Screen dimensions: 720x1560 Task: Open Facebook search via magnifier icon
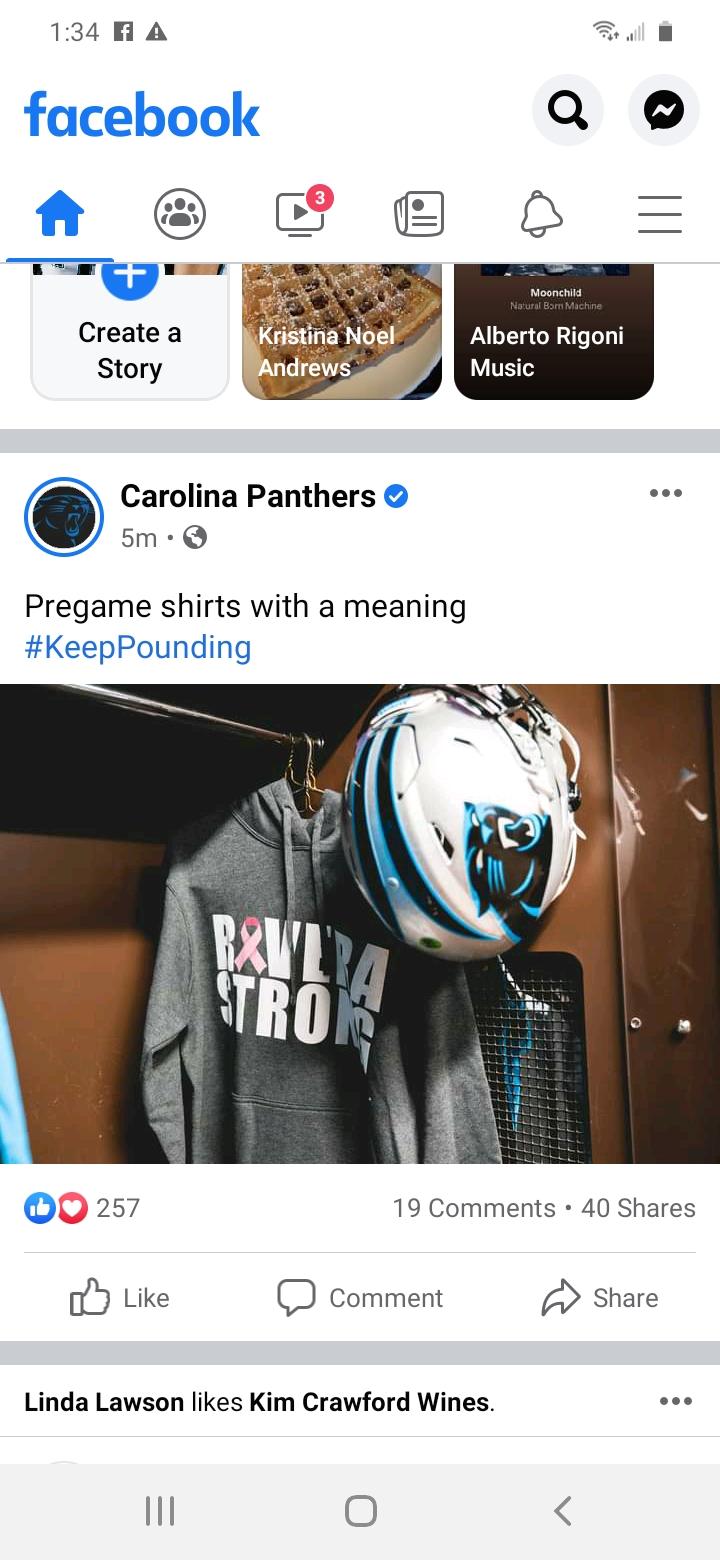coord(568,111)
